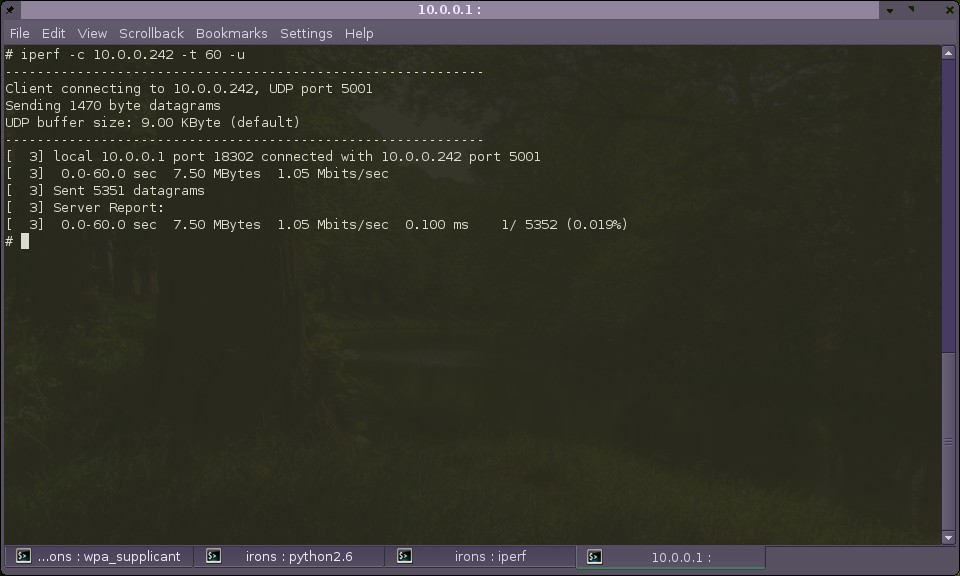
Task: Click the terminal prompt cursor block
Action: pyautogui.click(x=25, y=241)
